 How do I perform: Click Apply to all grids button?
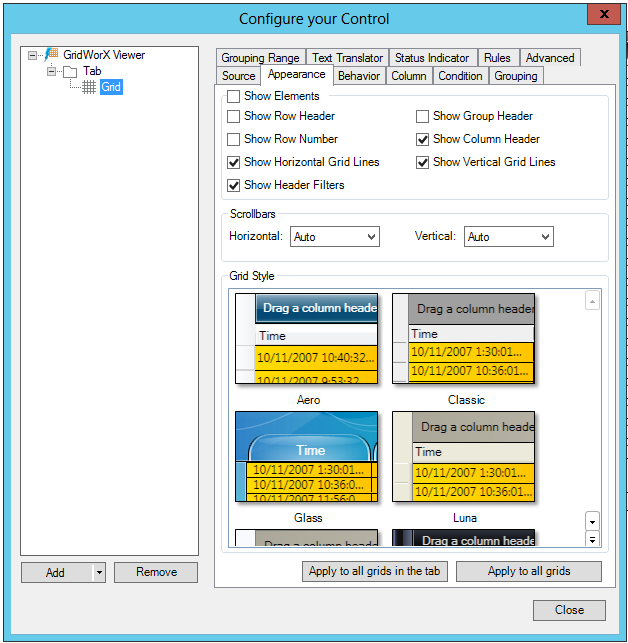tap(529, 572)
